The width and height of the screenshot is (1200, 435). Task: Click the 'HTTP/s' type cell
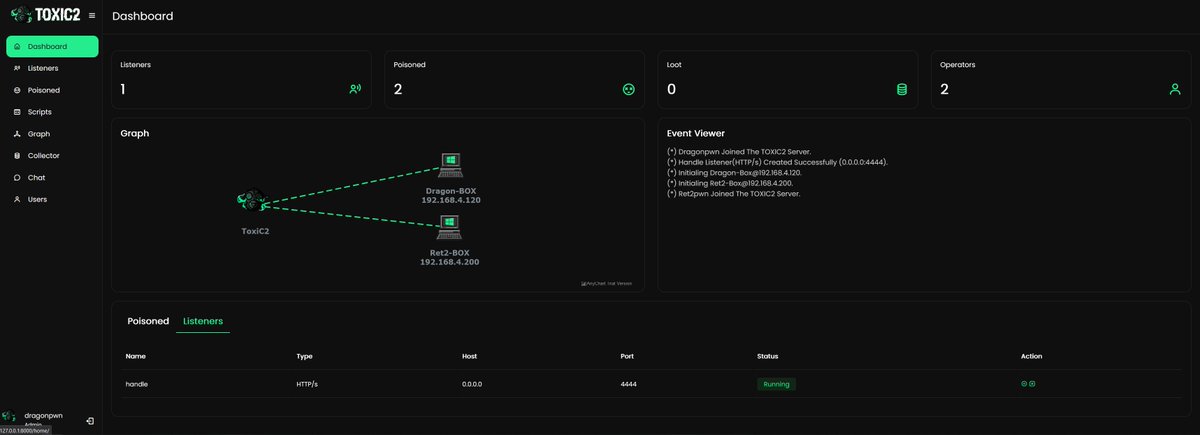click(309, 384)
